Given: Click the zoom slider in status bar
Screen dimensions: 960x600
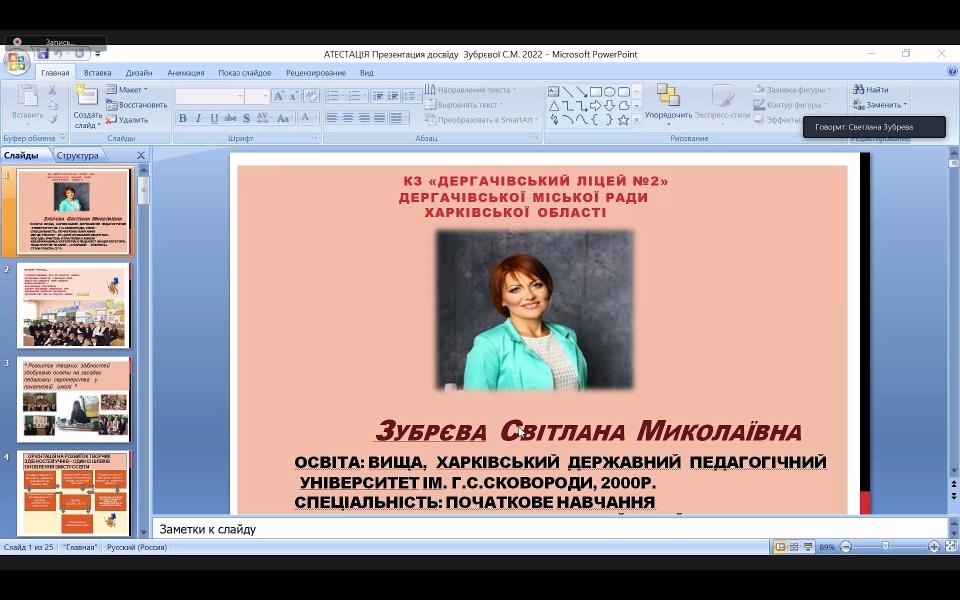Looking at the screenshot, I should coord(885,547).
